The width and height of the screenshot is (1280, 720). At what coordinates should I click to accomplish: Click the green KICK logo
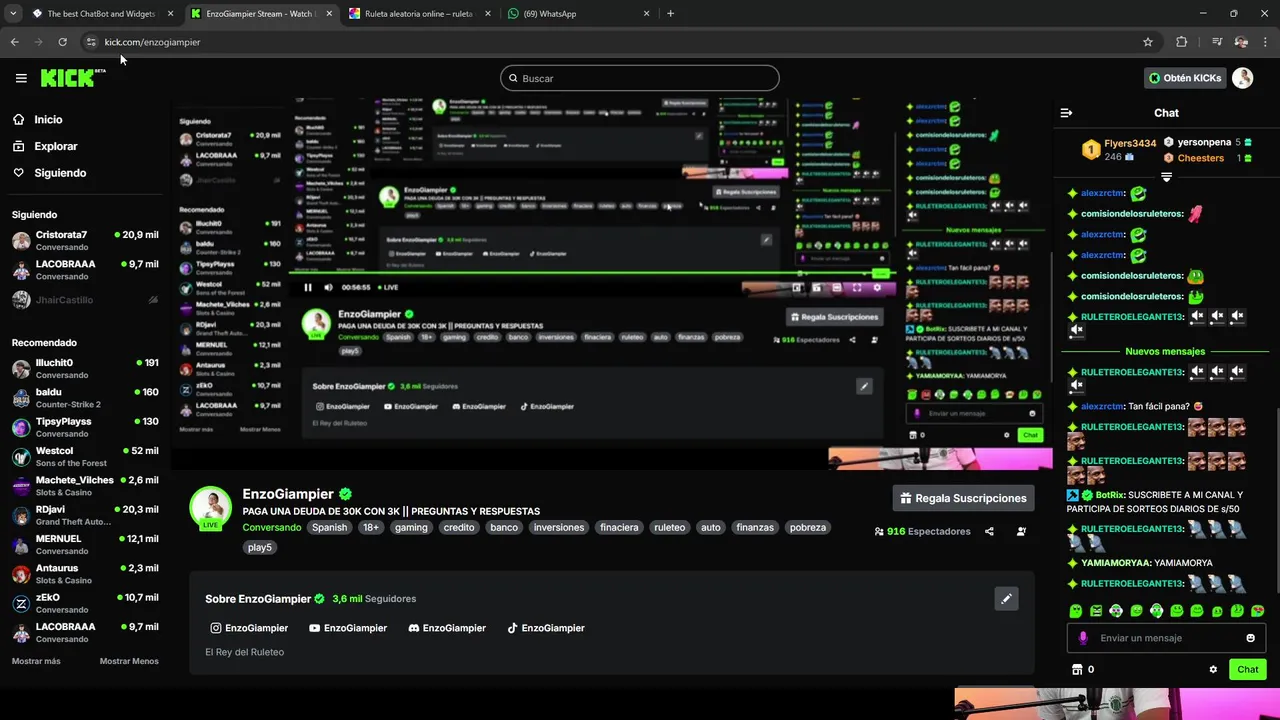click(70, 78)
